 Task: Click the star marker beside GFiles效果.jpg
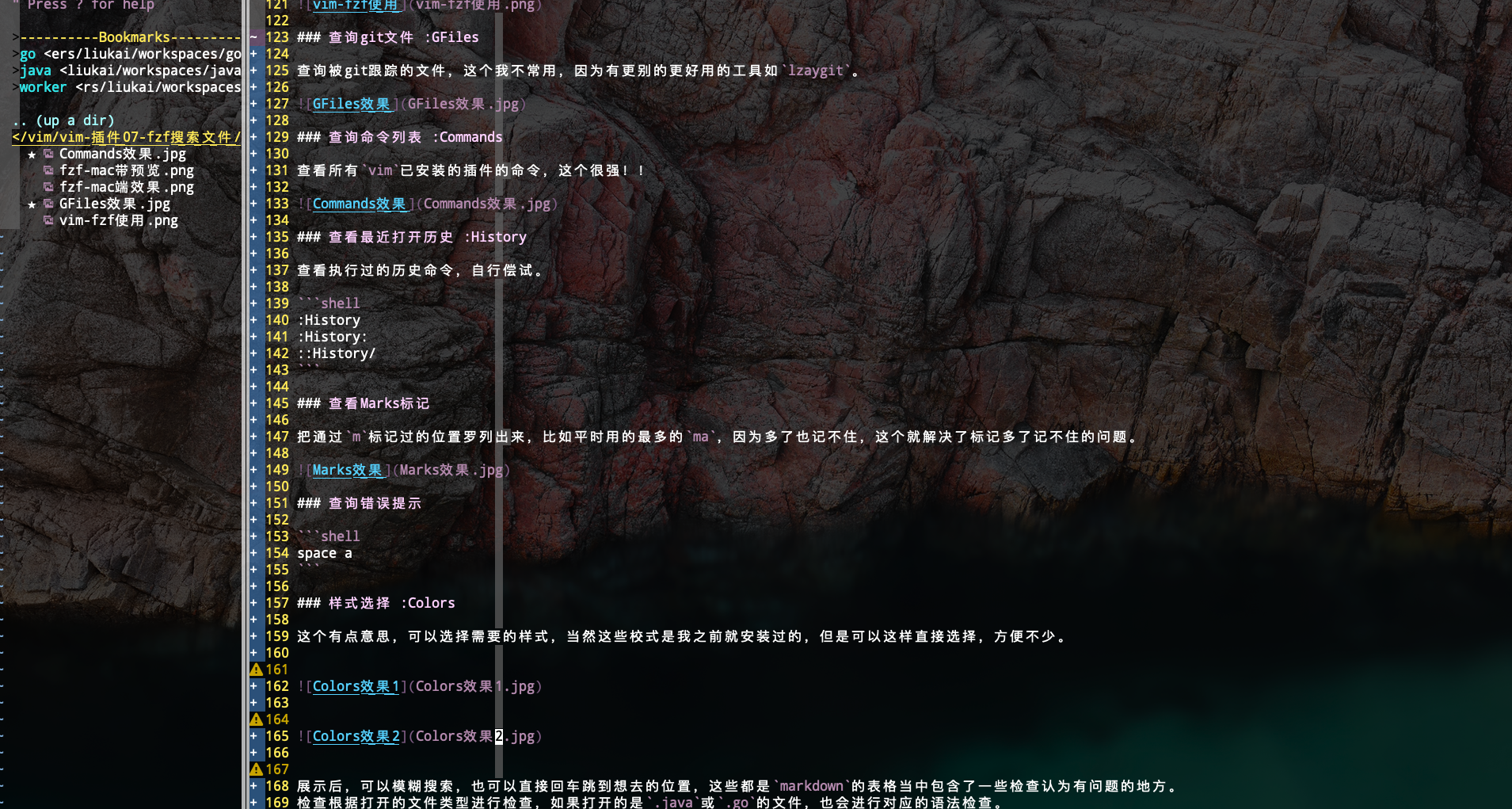pyautogui.click(x=32, y=204)
